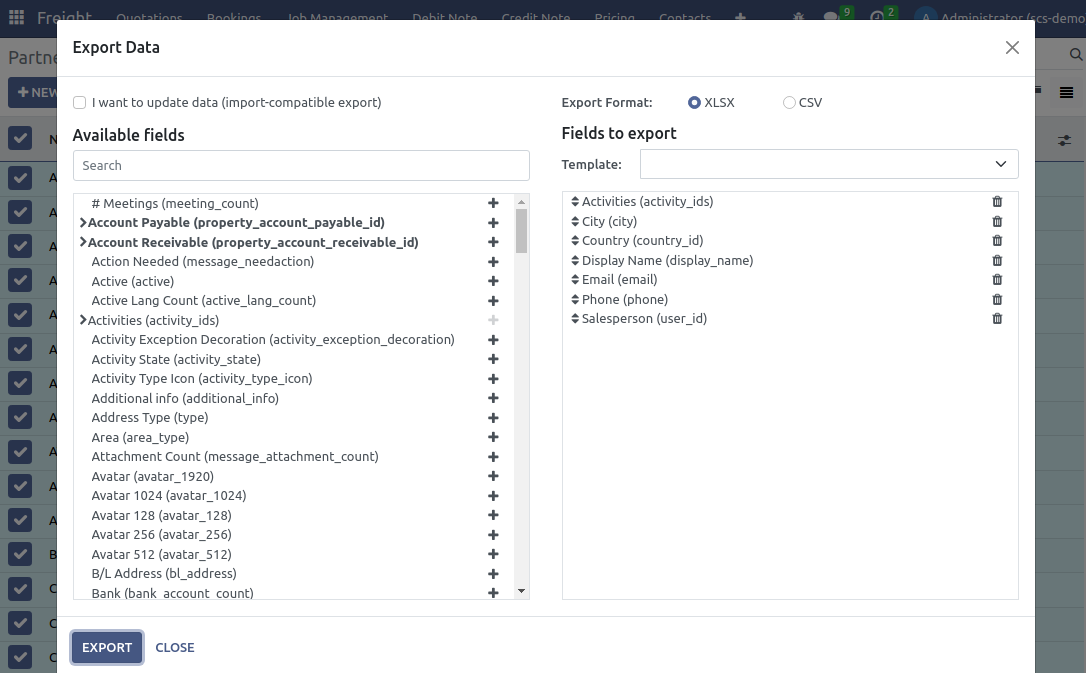Click the Export button
Screen dimensions: 1086x673
106,647
